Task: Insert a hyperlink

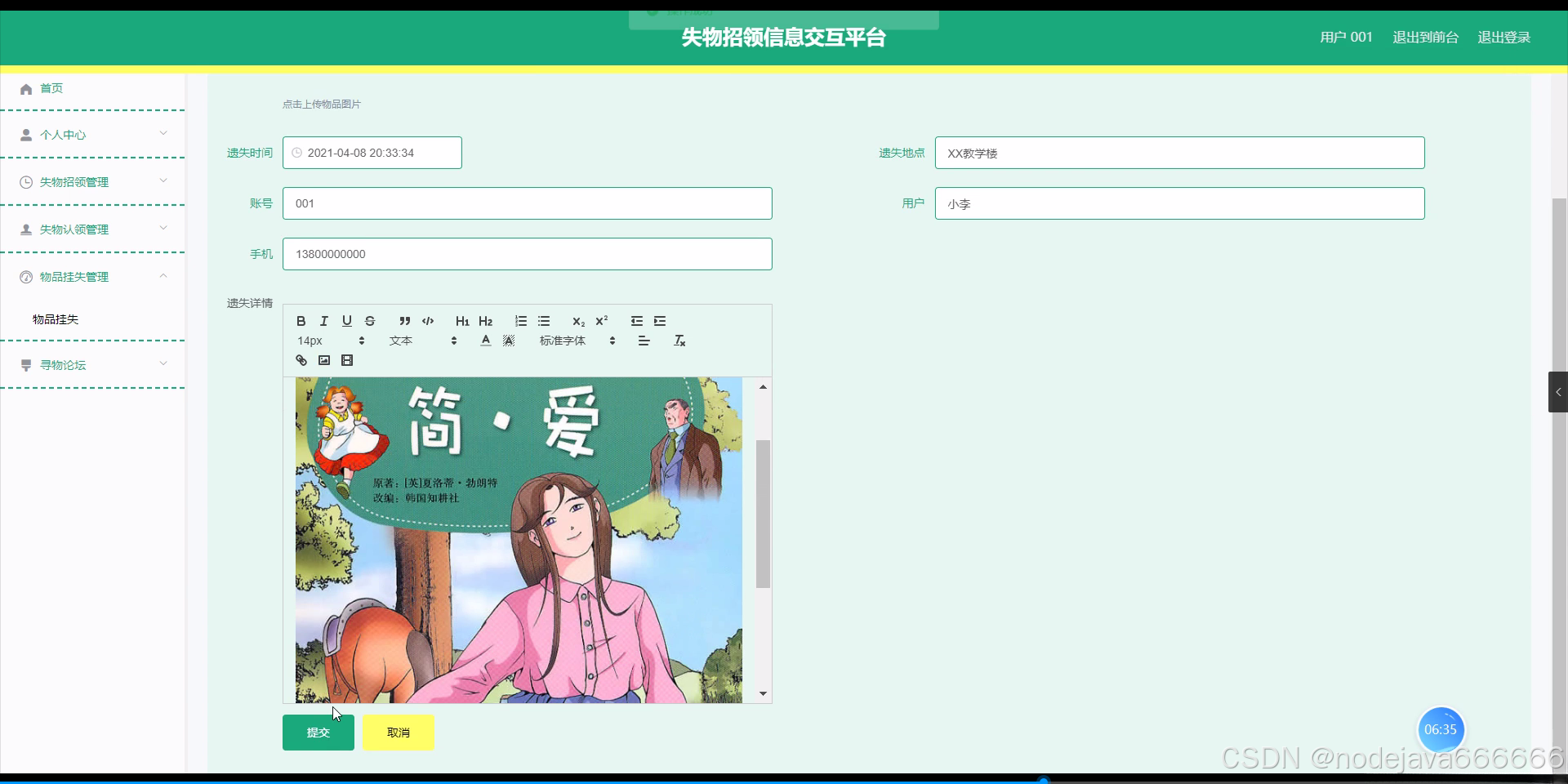Action: click(301, 360)
